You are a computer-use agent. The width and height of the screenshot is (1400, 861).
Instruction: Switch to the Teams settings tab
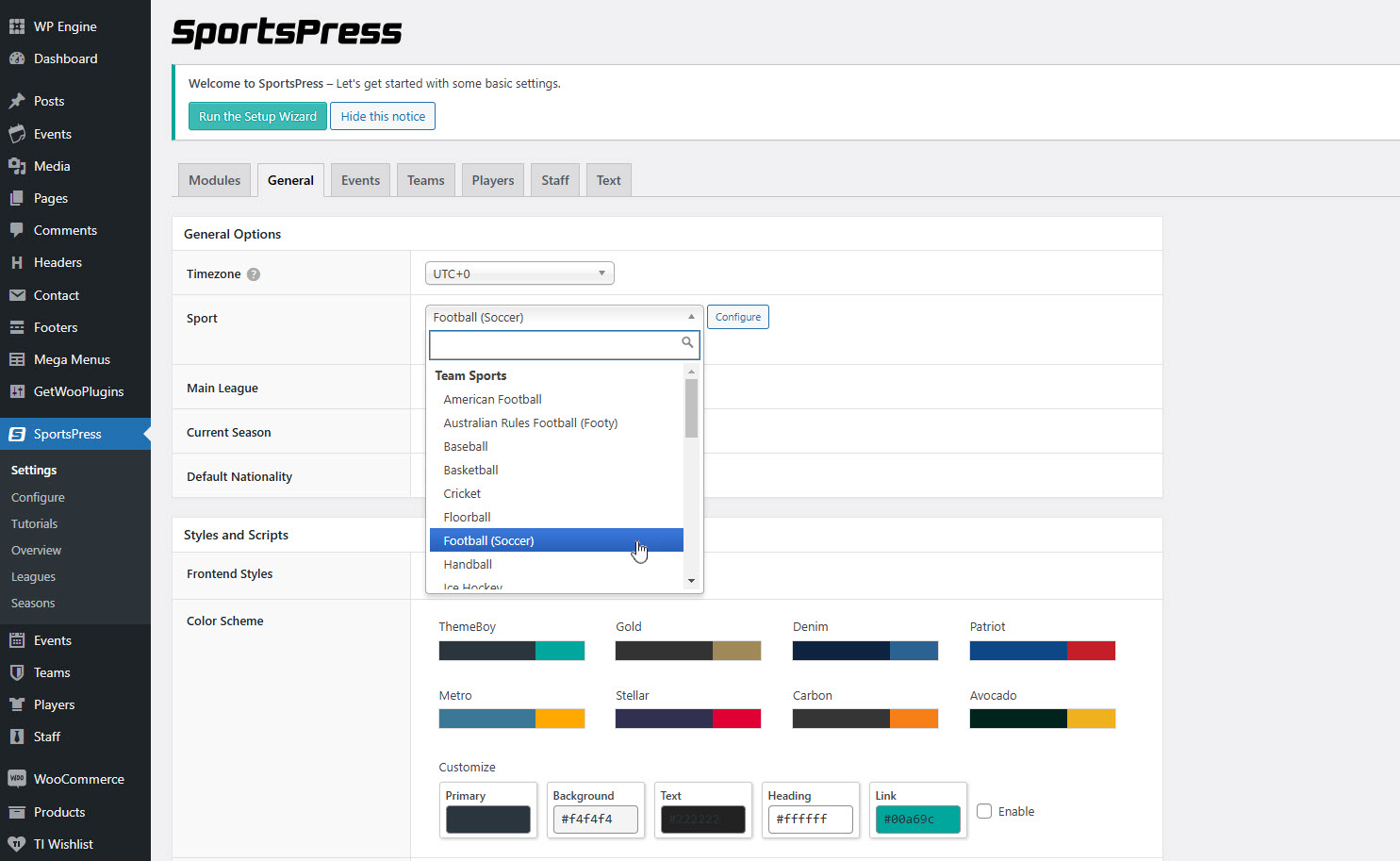(x=426, y=180)
